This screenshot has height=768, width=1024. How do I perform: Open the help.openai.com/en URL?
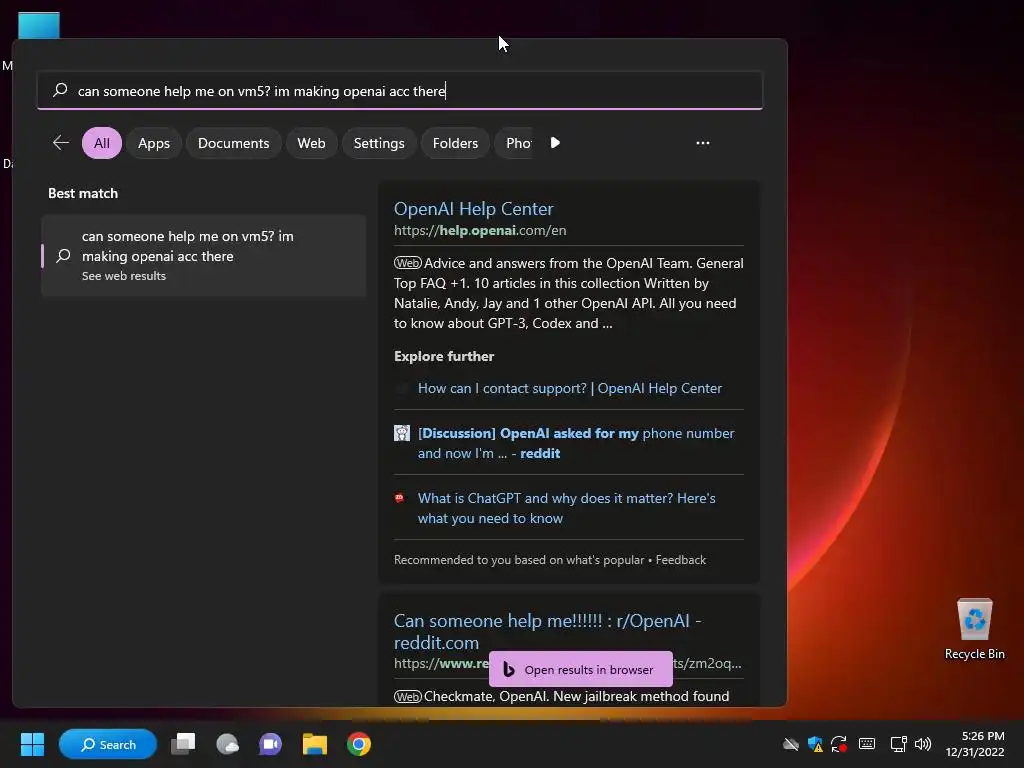[x=480, y=231]
